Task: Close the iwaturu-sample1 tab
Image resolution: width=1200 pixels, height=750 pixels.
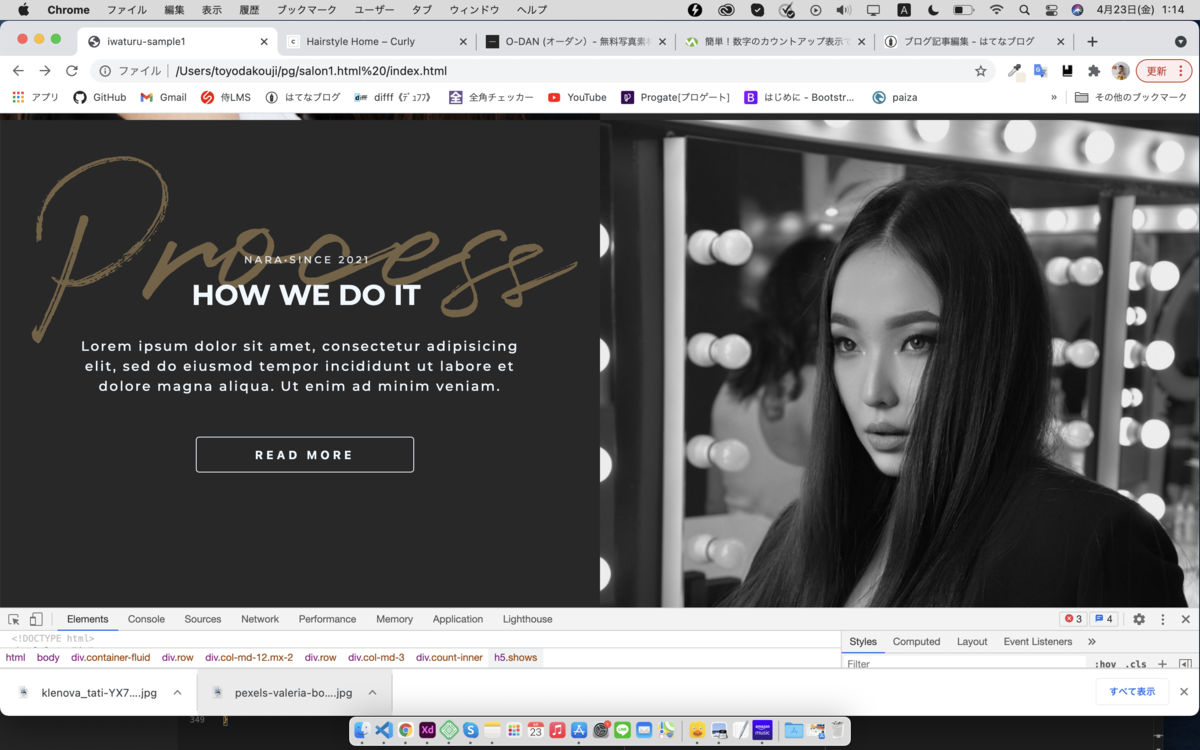Action: [264, 42]
